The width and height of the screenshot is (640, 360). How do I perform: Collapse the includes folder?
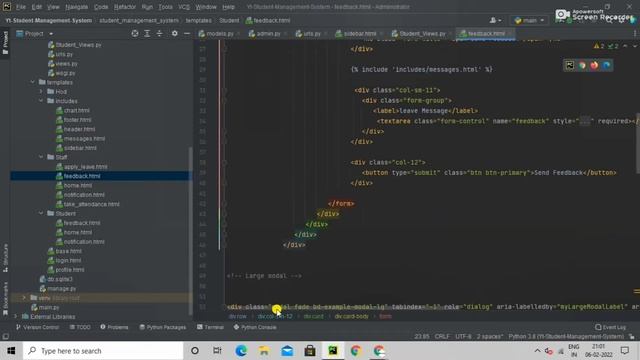[x=41, y=101]
